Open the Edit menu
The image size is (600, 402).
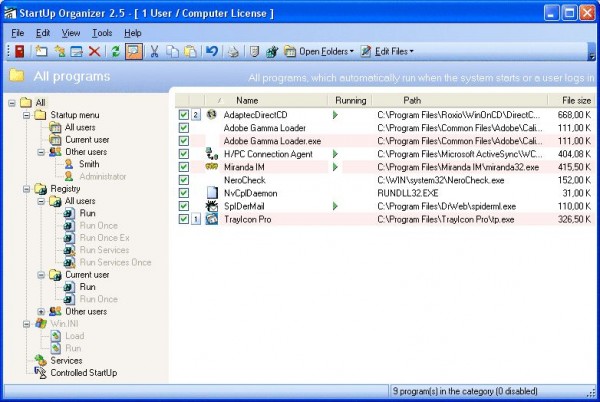point(43,33)
